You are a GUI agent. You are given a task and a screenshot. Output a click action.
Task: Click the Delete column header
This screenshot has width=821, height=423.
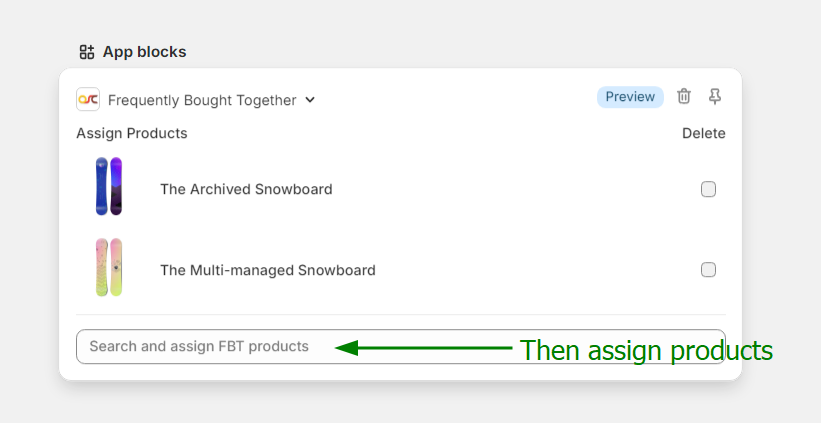point(703,133)
